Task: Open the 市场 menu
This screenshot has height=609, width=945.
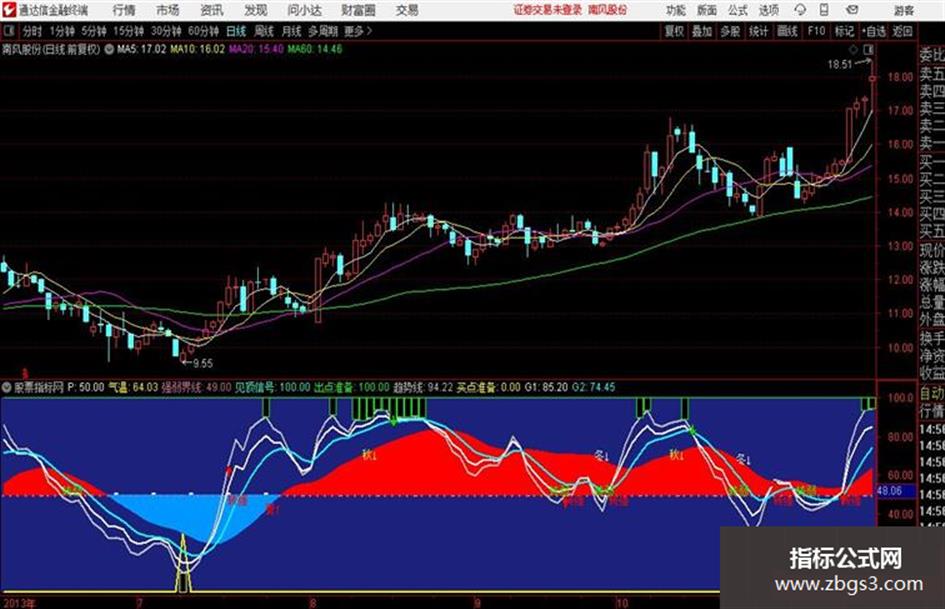Action: click(168, 10)
